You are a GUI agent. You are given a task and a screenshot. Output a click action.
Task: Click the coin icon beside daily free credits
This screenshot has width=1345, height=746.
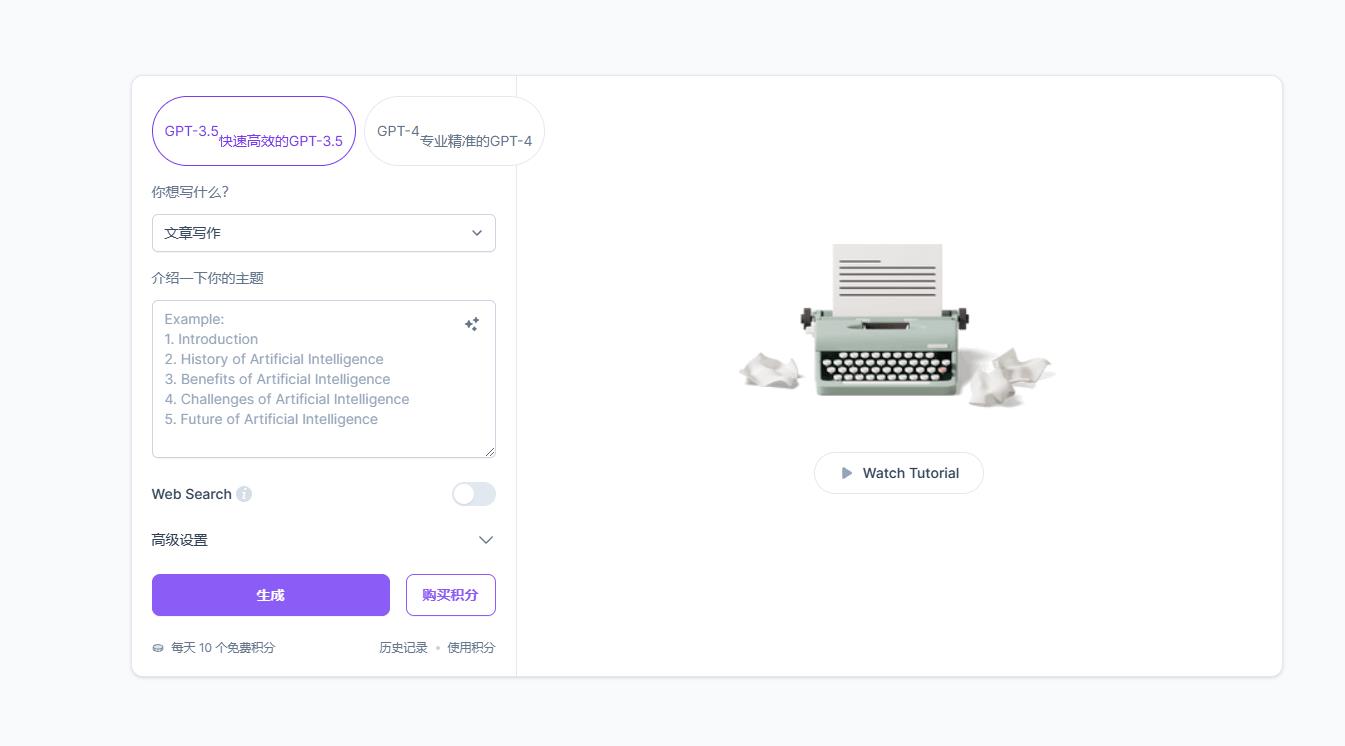(x=158, y=648)
